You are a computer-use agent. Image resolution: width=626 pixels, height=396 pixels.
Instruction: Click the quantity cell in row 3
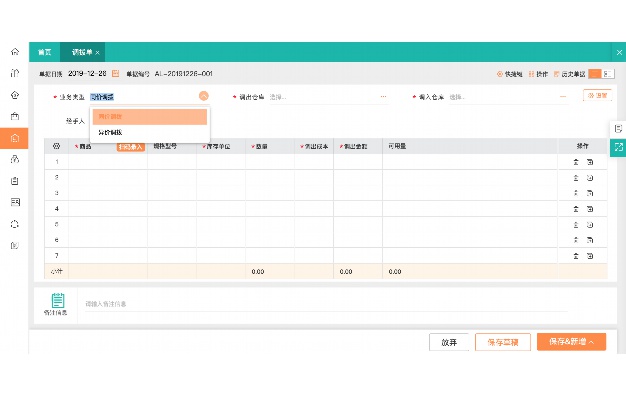coord(270,193)
